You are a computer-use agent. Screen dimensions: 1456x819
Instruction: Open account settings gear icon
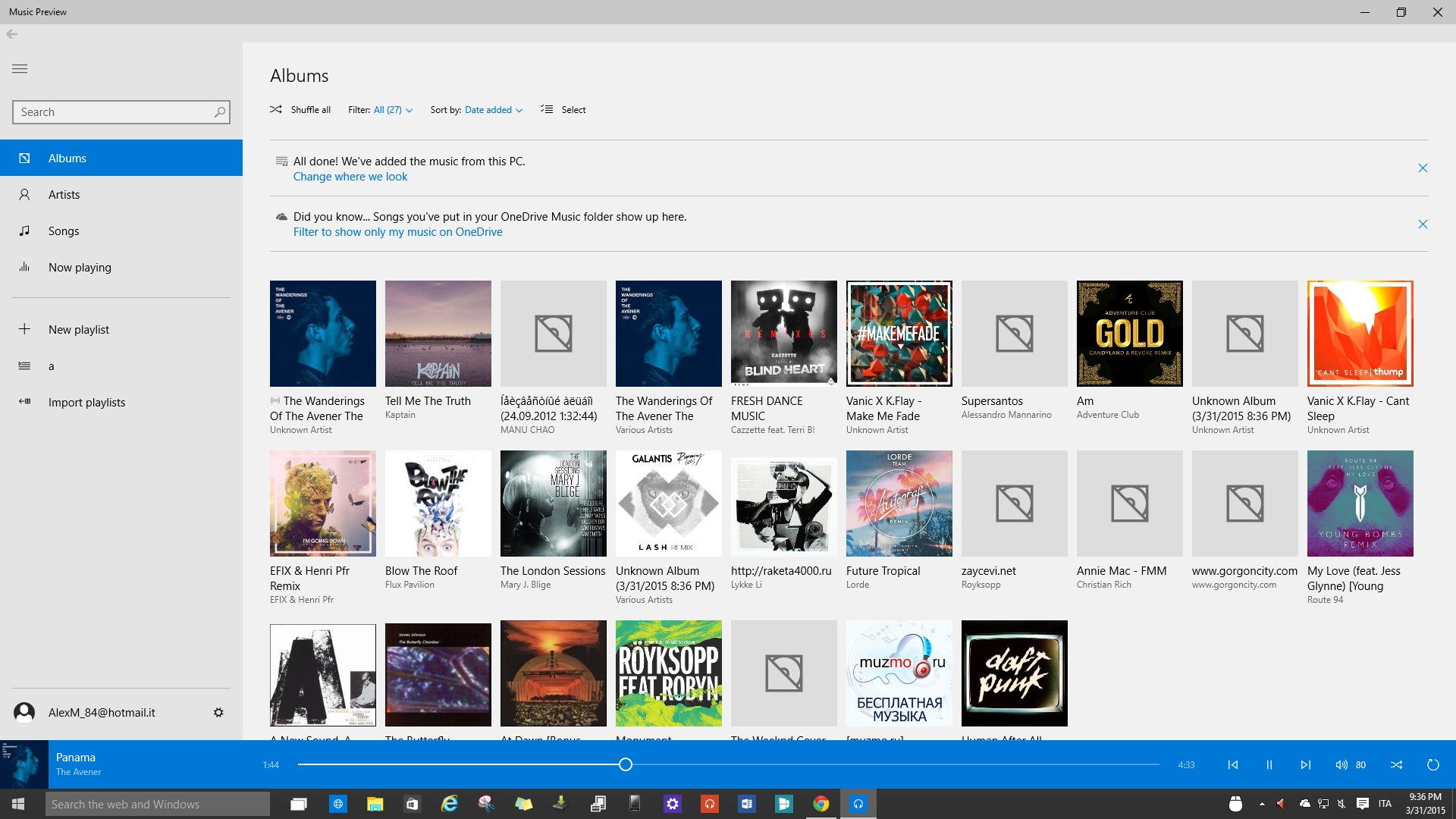(x=218, y=713)
